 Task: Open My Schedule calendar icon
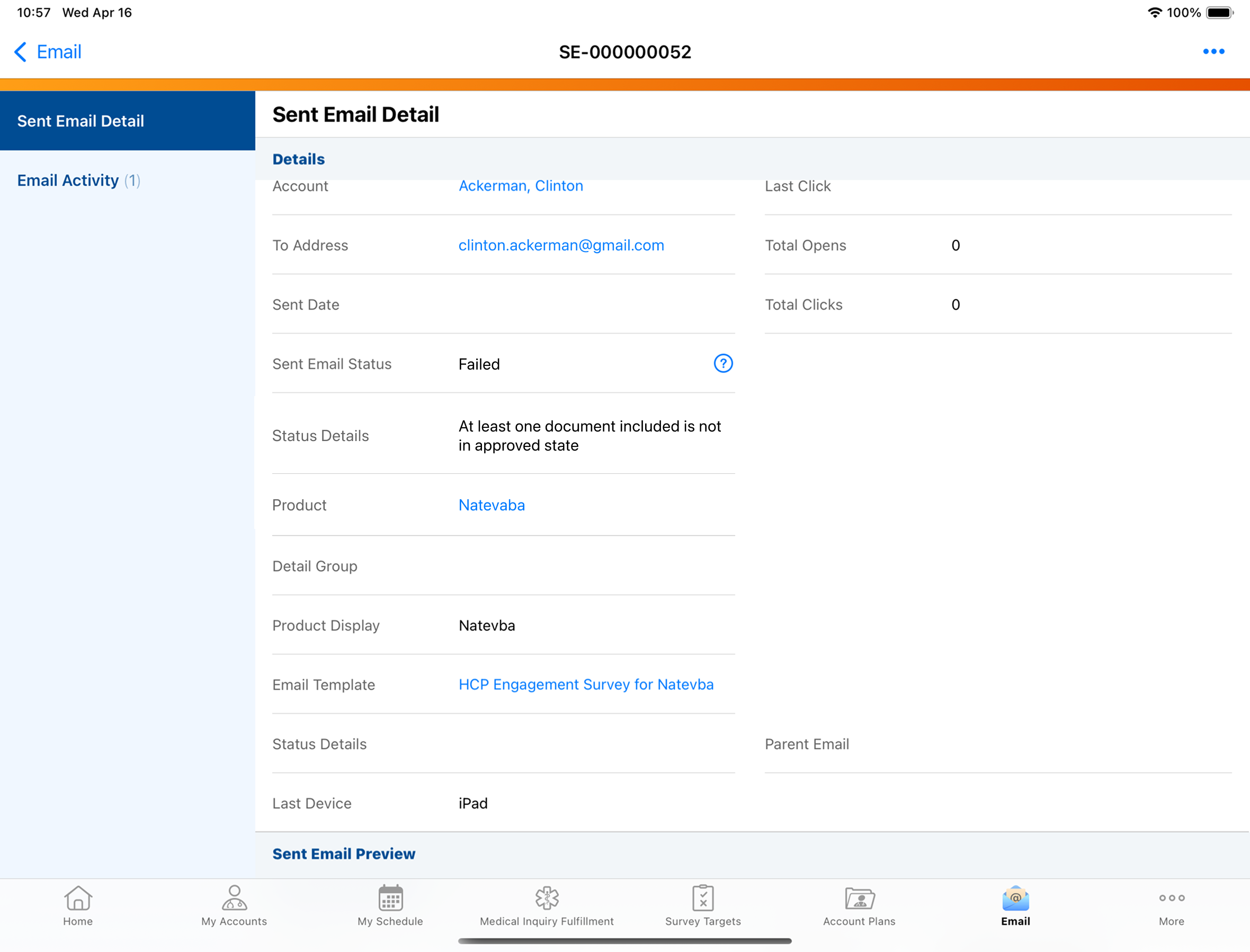click(x=390, y=899)
